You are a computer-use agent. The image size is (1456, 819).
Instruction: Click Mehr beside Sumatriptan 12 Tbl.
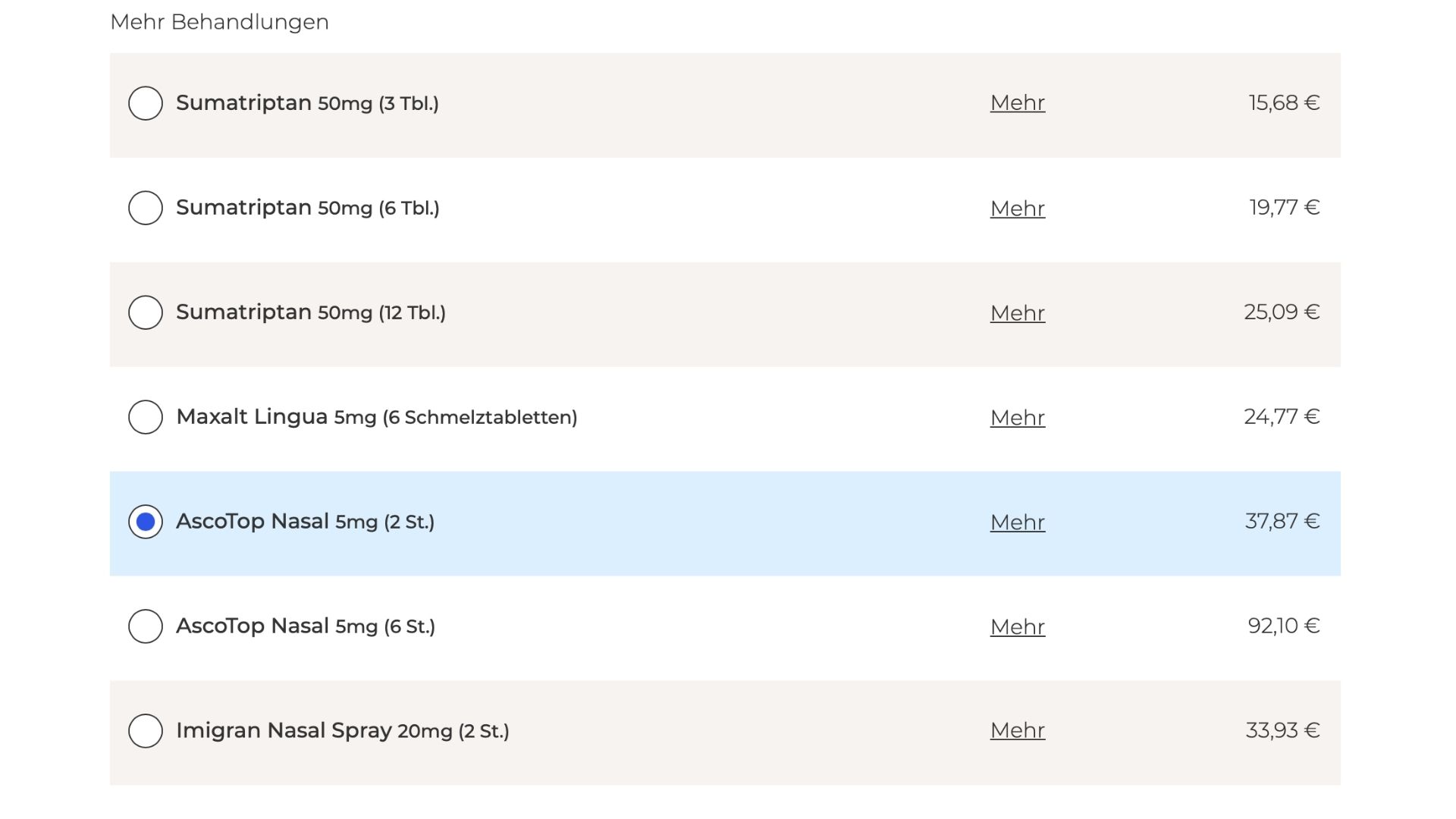pyautogui.click(x=1017, y=312)
